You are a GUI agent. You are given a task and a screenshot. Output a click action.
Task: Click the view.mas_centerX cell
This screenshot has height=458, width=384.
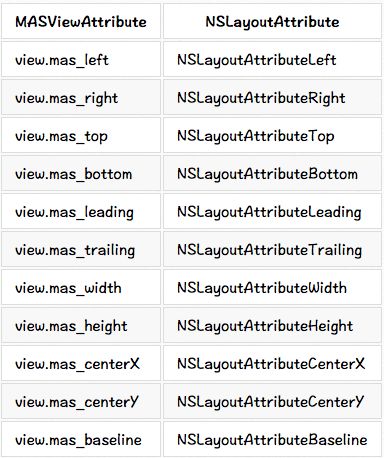pyautogui.click(x=81, y=364)
